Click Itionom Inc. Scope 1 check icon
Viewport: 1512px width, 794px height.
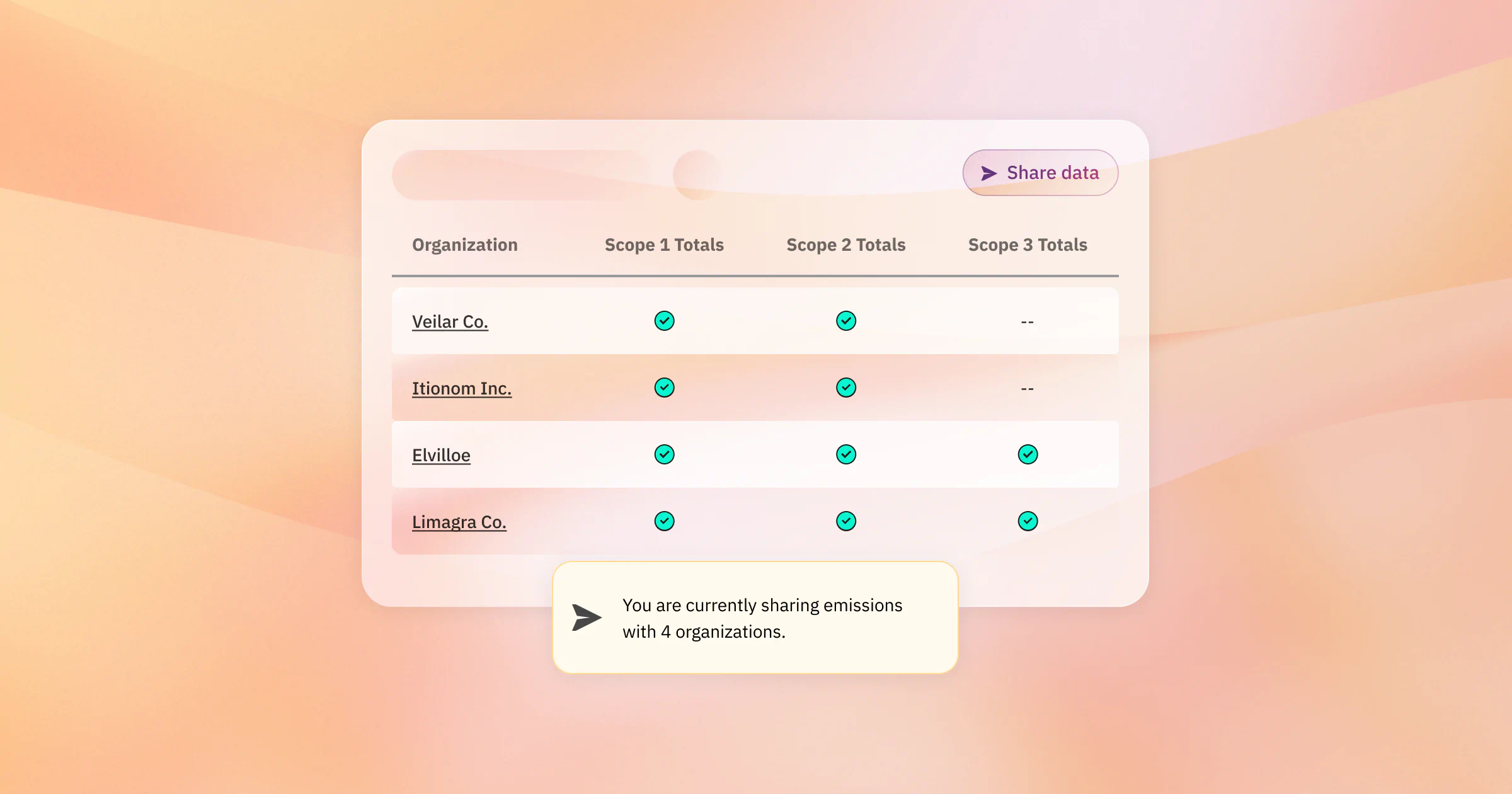click(x=664, y=388)
